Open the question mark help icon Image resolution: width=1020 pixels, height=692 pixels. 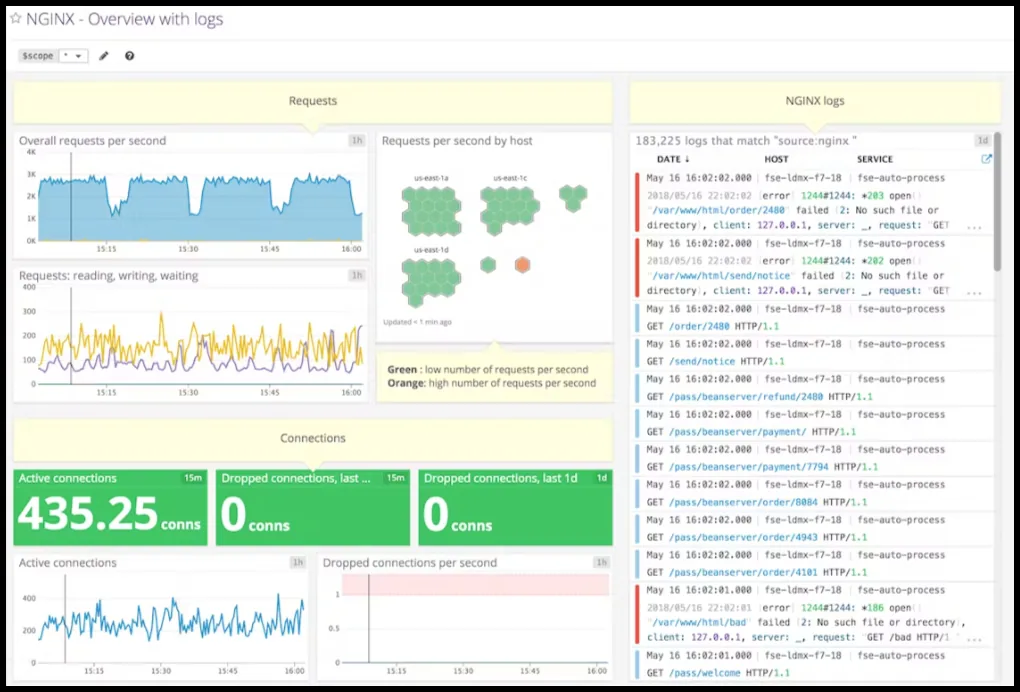coord(129,56)
